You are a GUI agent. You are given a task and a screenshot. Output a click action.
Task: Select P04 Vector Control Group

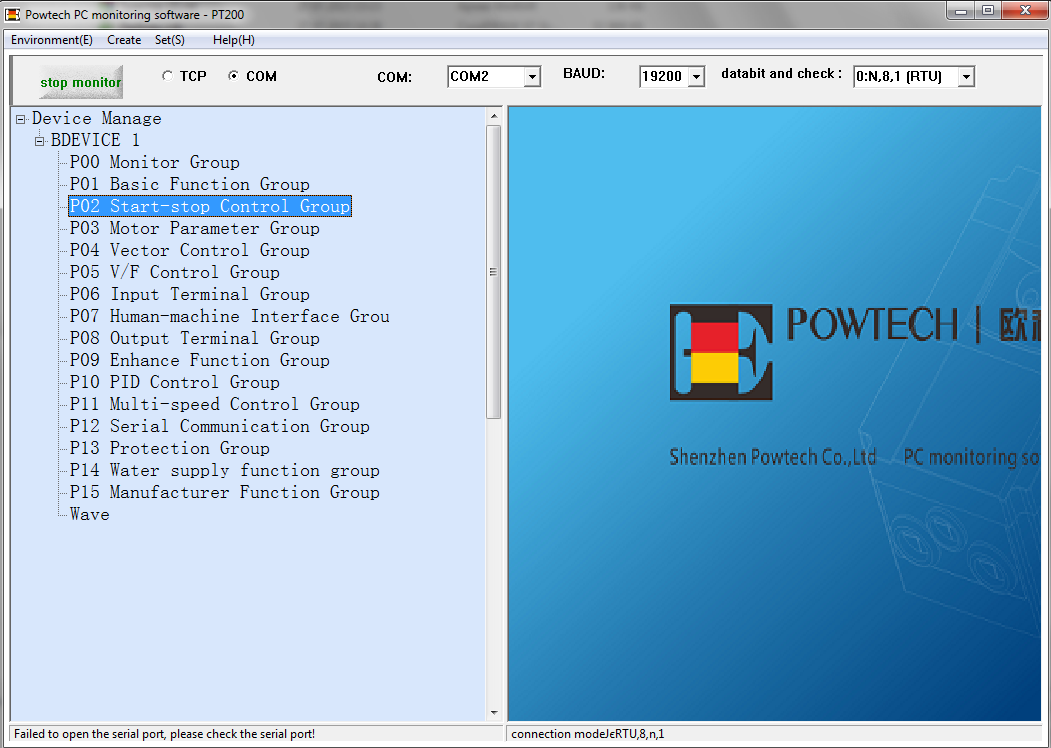click(190, 250)
